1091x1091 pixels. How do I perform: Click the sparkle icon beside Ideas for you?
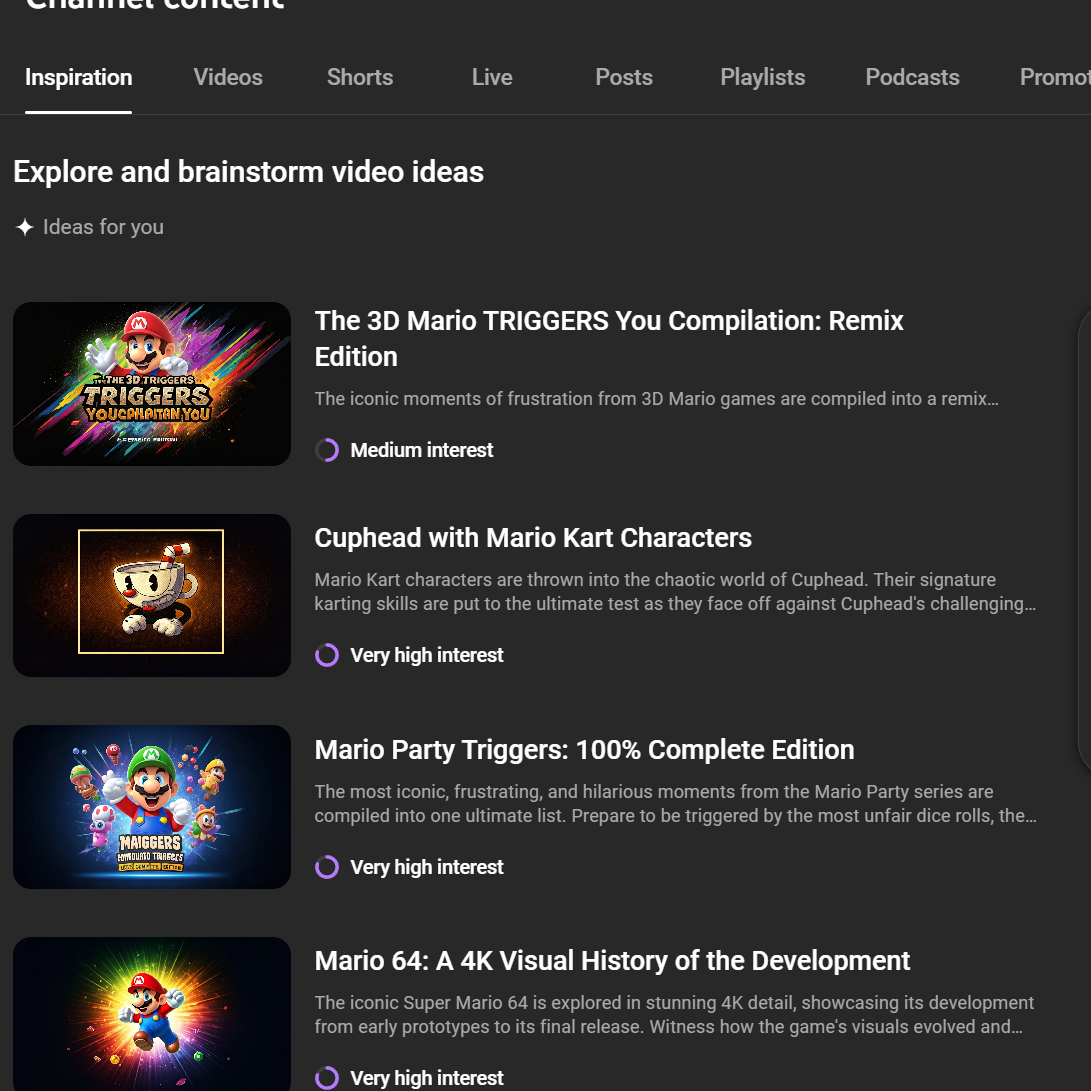(x=25, y=228)
